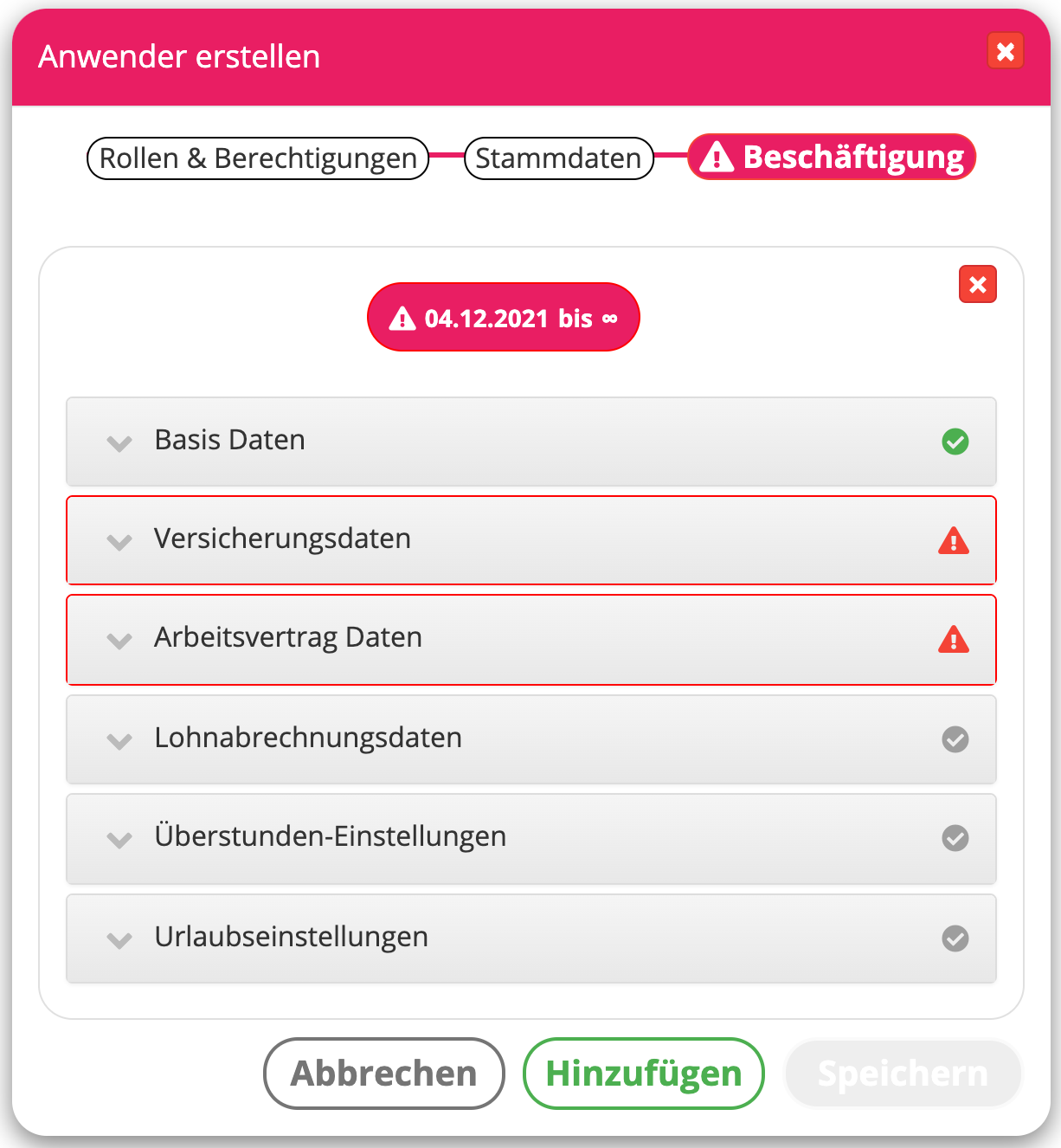Screen dimensions: 1061x1148
Task: Click warning triangle icon on Versicherungsdaten row
Action: click(x=954, y=541)
